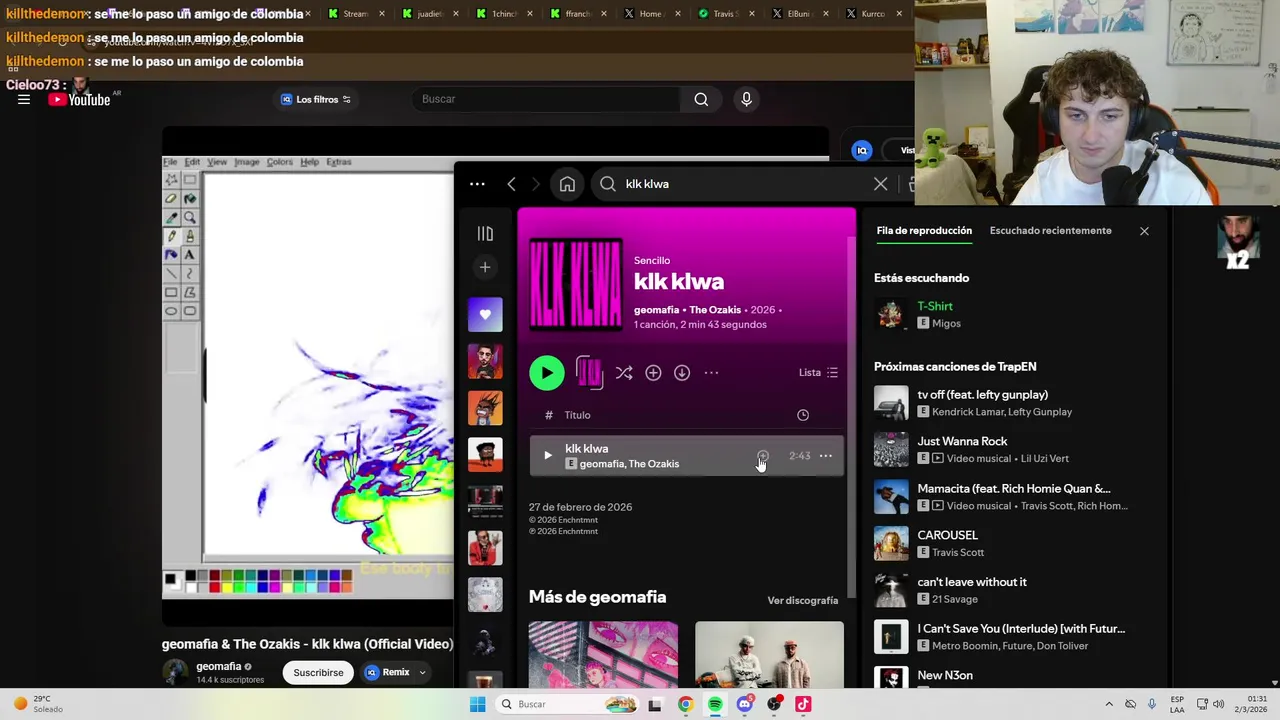Open geomafia channel name on YouTube
Viewport: 1280px width, 720px height.
219,667
